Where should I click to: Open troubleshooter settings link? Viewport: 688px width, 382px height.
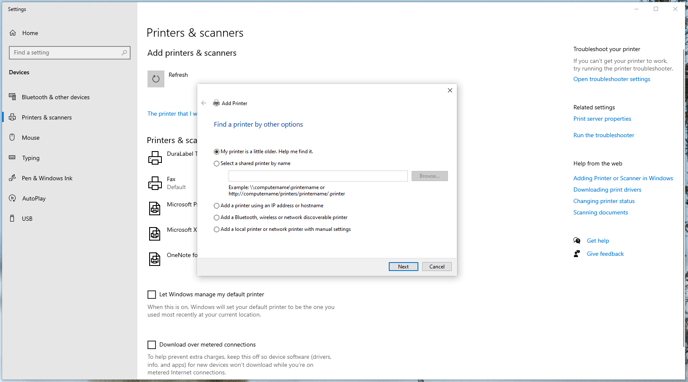click(x=612, y=79)
